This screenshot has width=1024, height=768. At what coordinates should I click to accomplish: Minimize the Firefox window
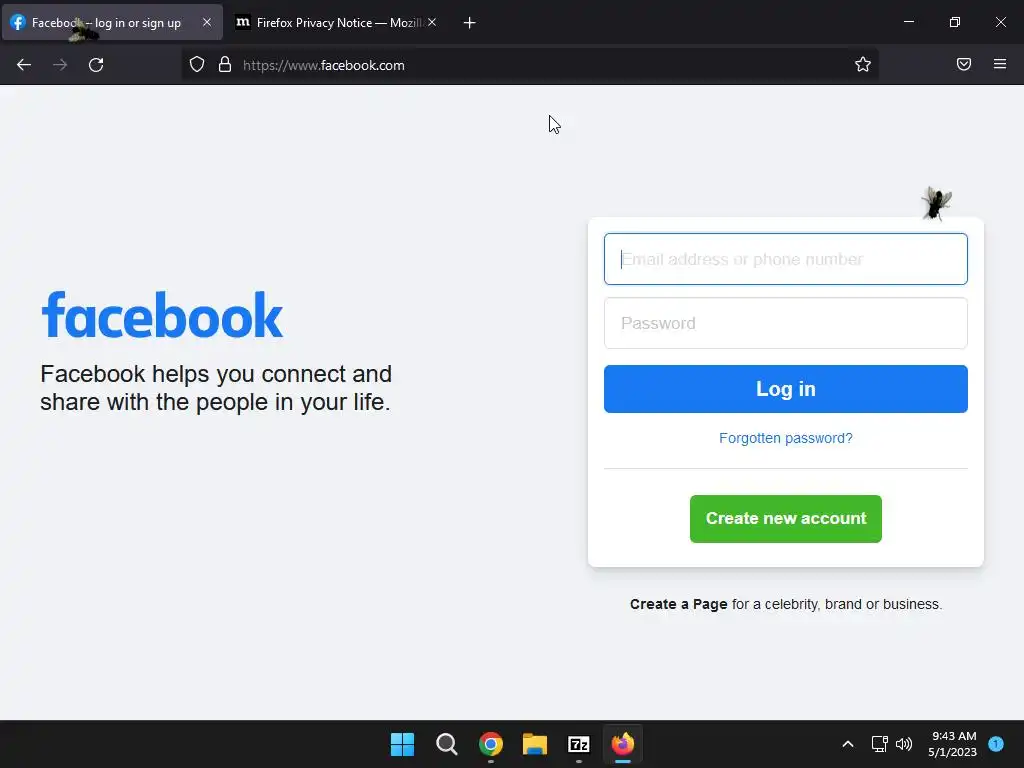909,22
